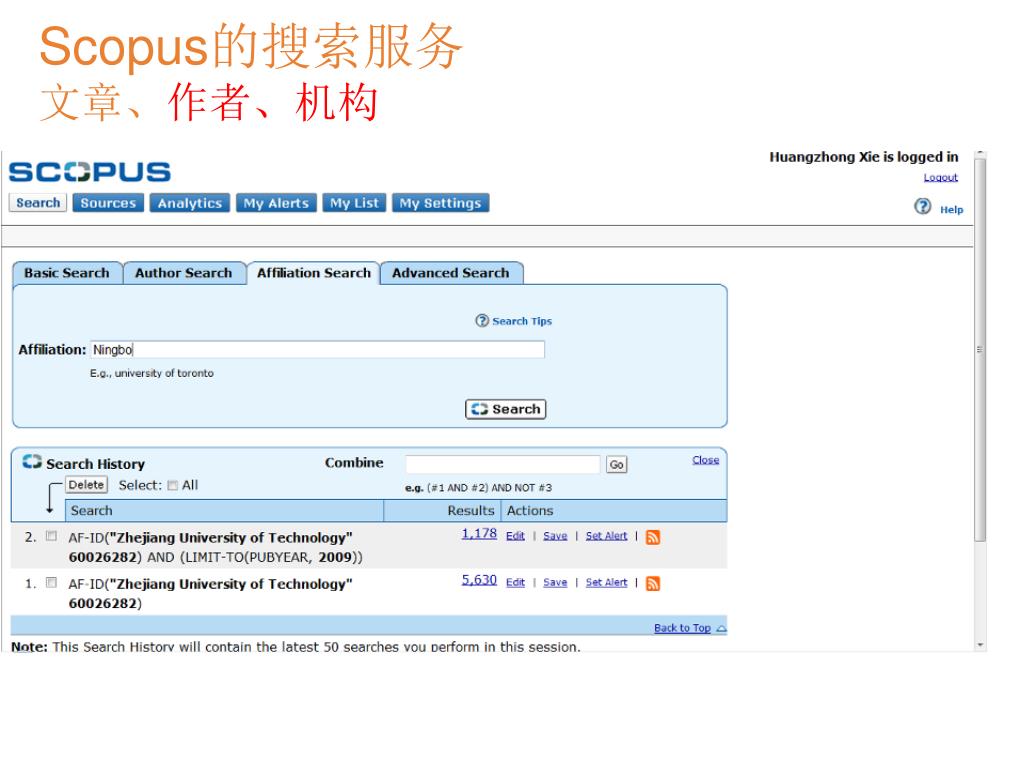Go to My Alerts
Viewport: 1024px width, 768px height.
point(276,203)
